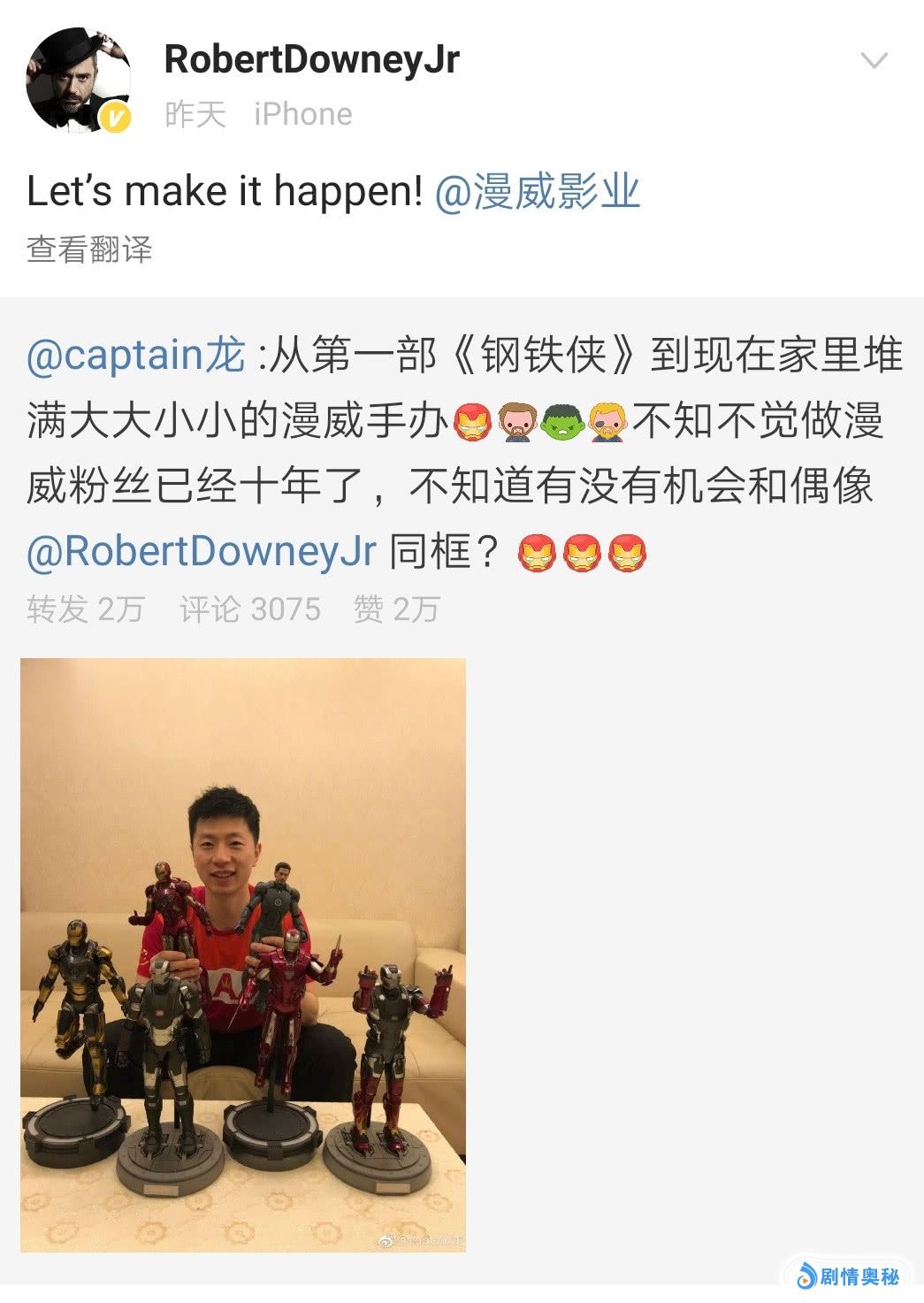The image size is (924, 1303).
Task: Tap the 昨天 timestamp
Action: [x=195, y=114]
